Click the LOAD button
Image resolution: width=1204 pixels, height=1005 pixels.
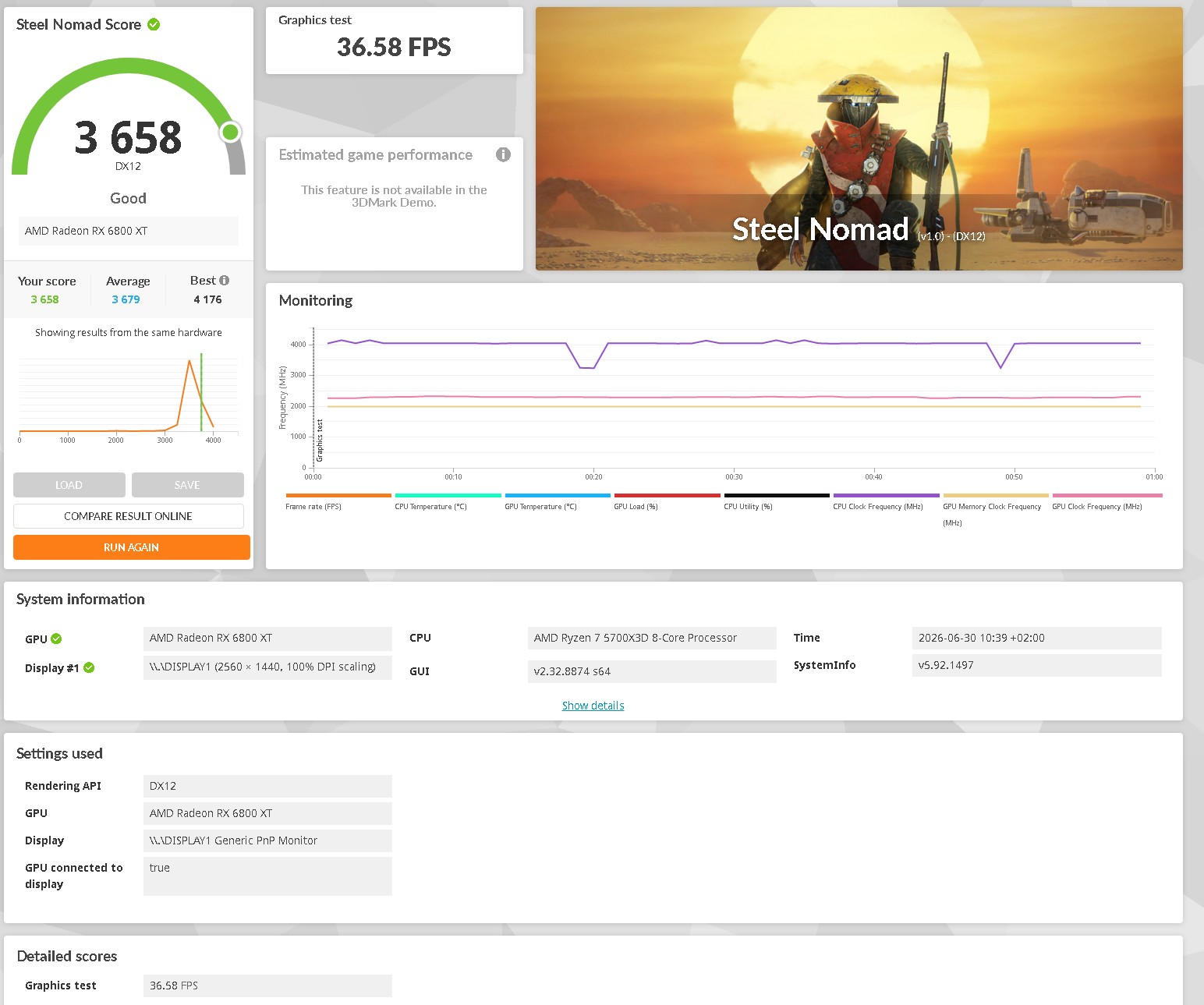(69, 485)
